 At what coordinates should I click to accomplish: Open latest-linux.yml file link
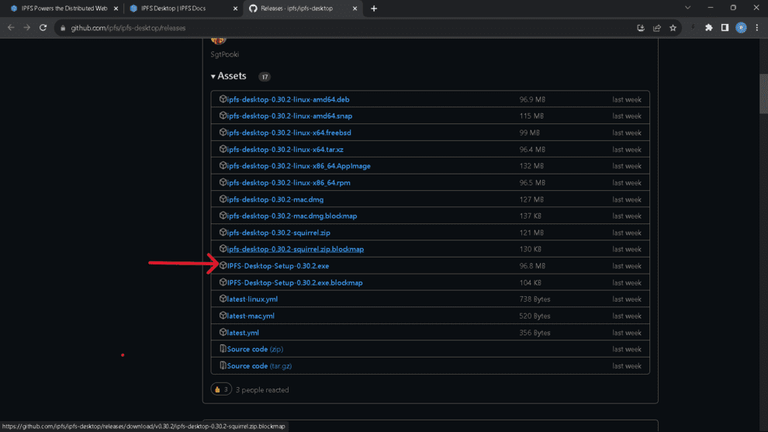pyautogui.click(x=252, y=299)
